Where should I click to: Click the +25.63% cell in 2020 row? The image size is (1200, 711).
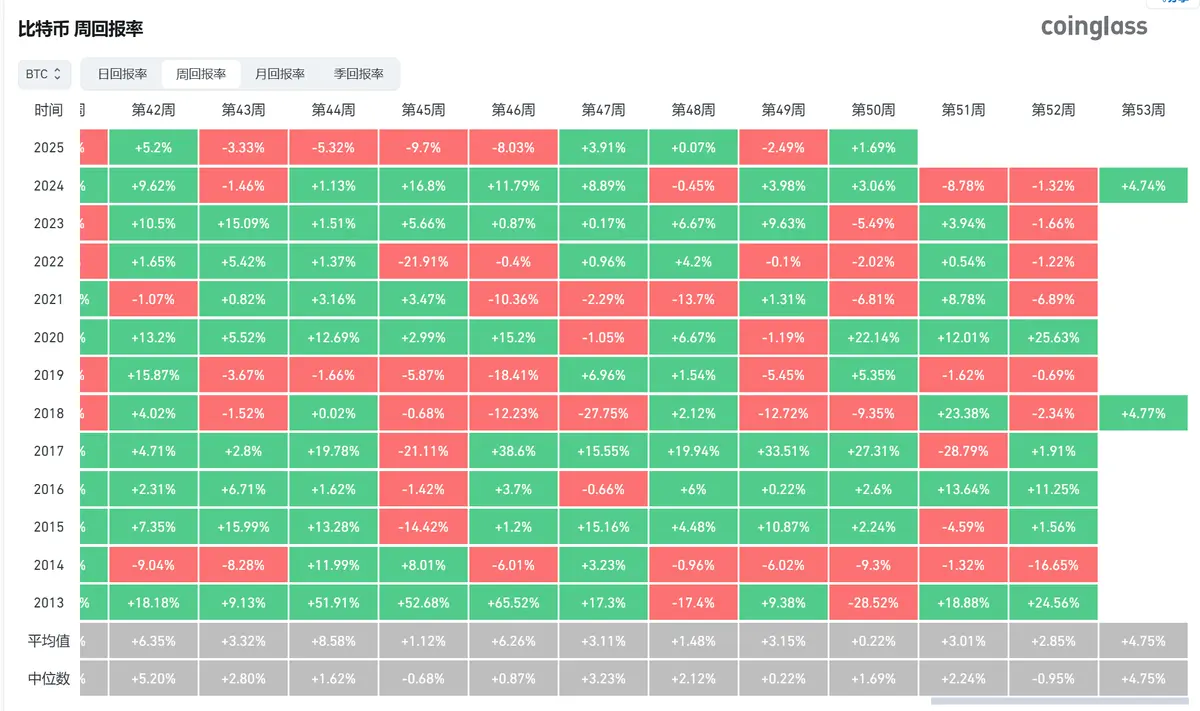pyautogui.click(x=1054, y=337)
